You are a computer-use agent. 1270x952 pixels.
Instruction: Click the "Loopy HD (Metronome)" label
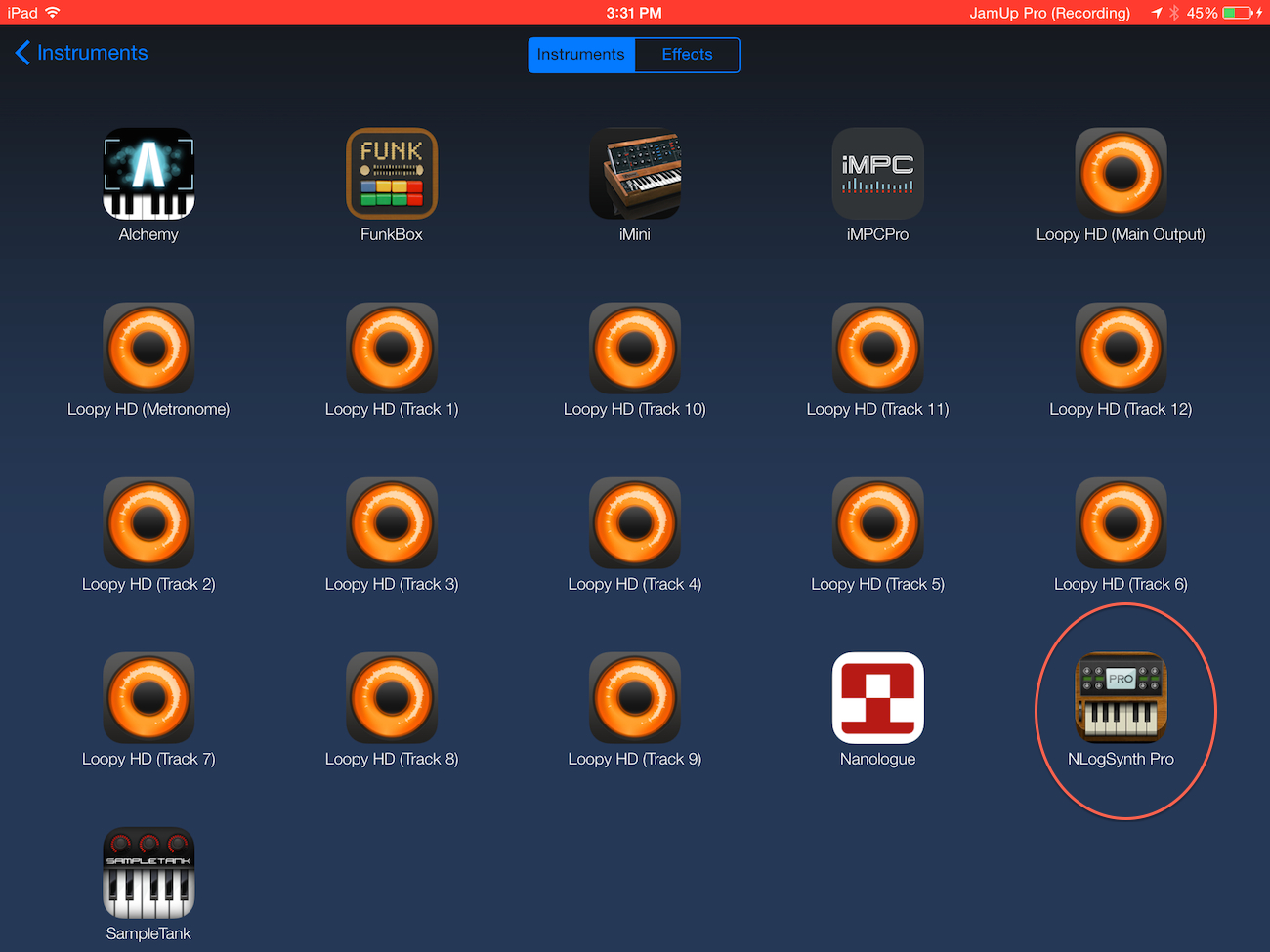148,409
